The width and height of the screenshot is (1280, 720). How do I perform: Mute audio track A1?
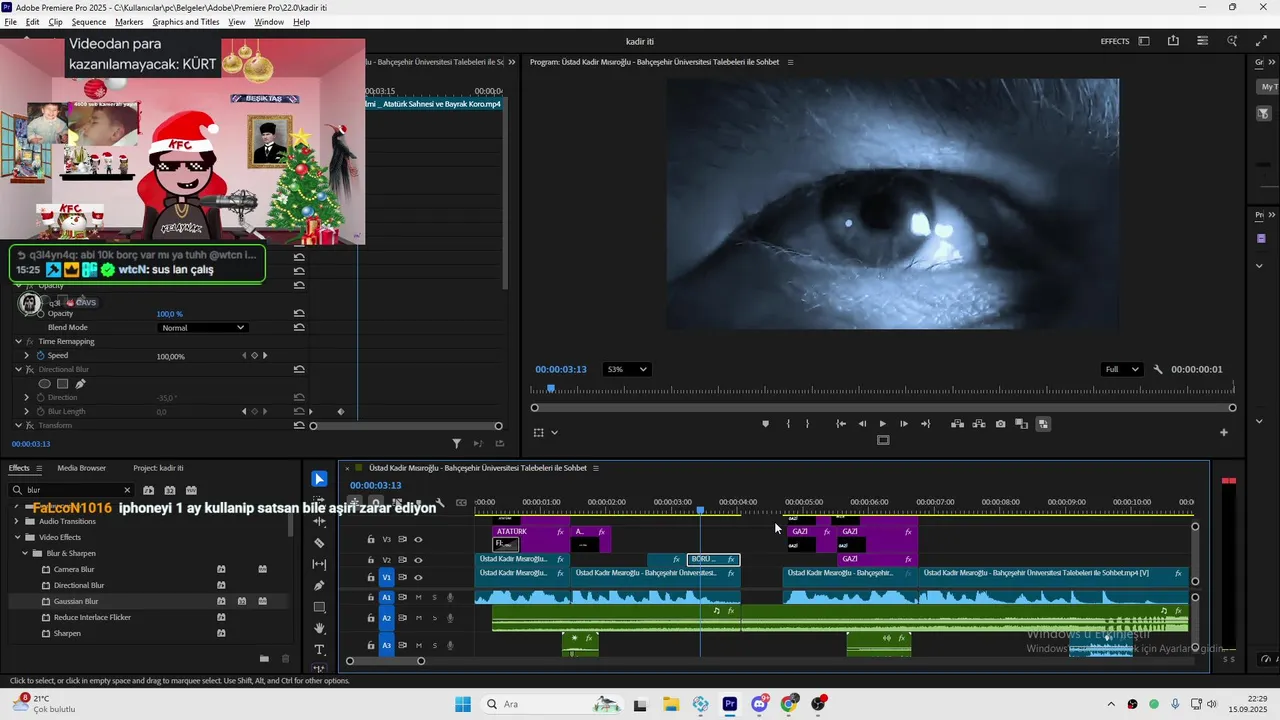[x=418, y=597]
